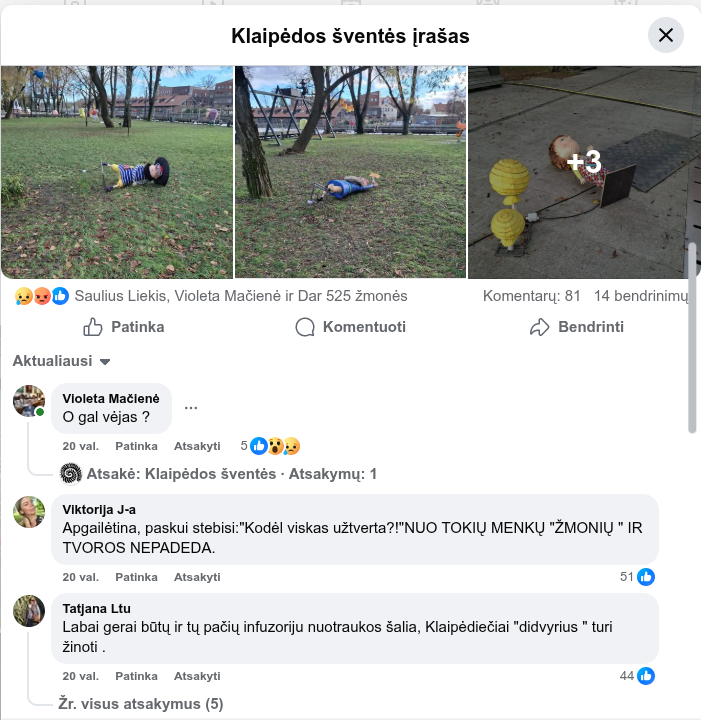
Task: Click the Patinka thumbs-up icon under post
Action: point(92,327)
